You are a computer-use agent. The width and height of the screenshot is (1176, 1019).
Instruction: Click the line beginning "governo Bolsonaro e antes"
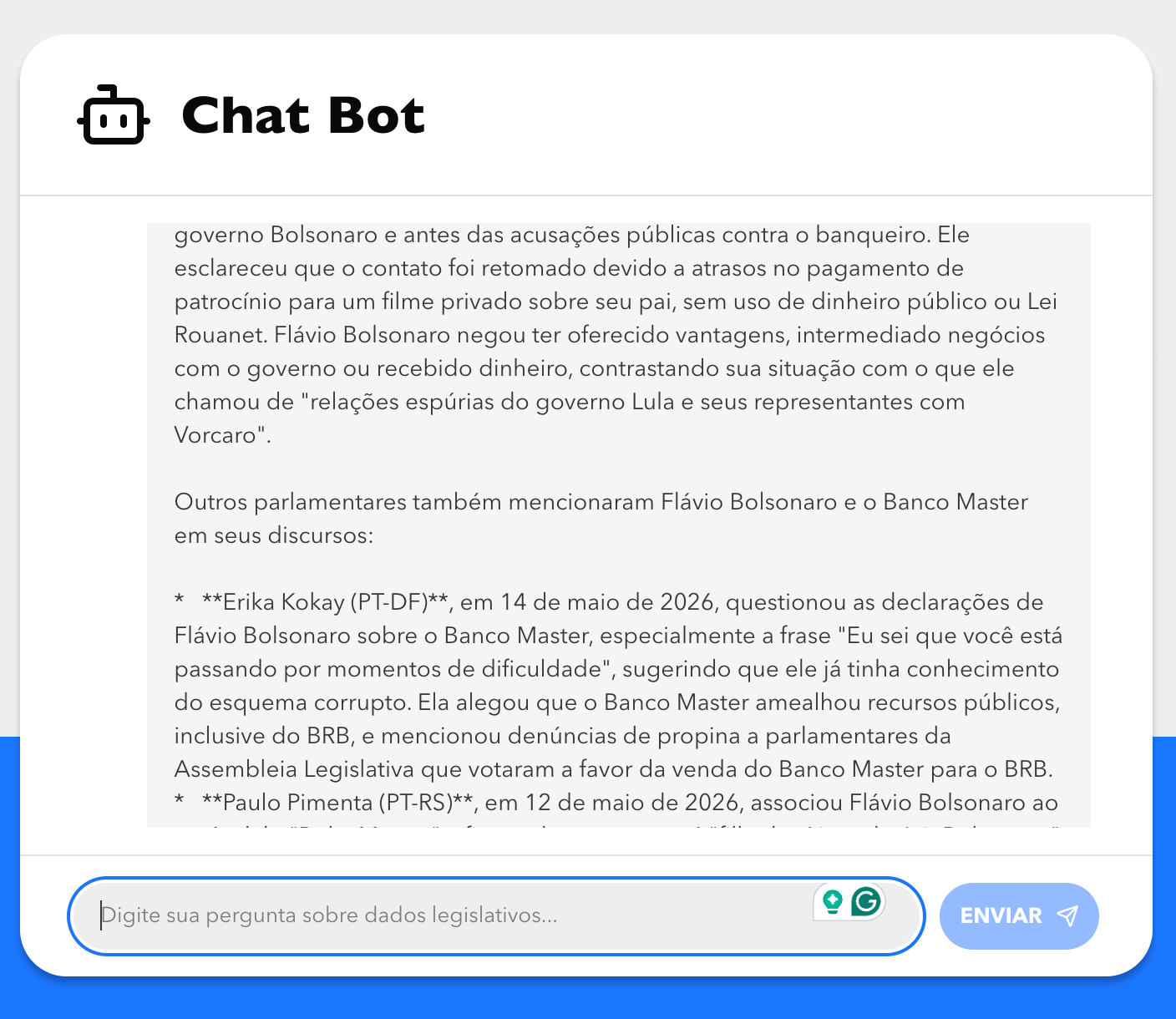point(572,235)
